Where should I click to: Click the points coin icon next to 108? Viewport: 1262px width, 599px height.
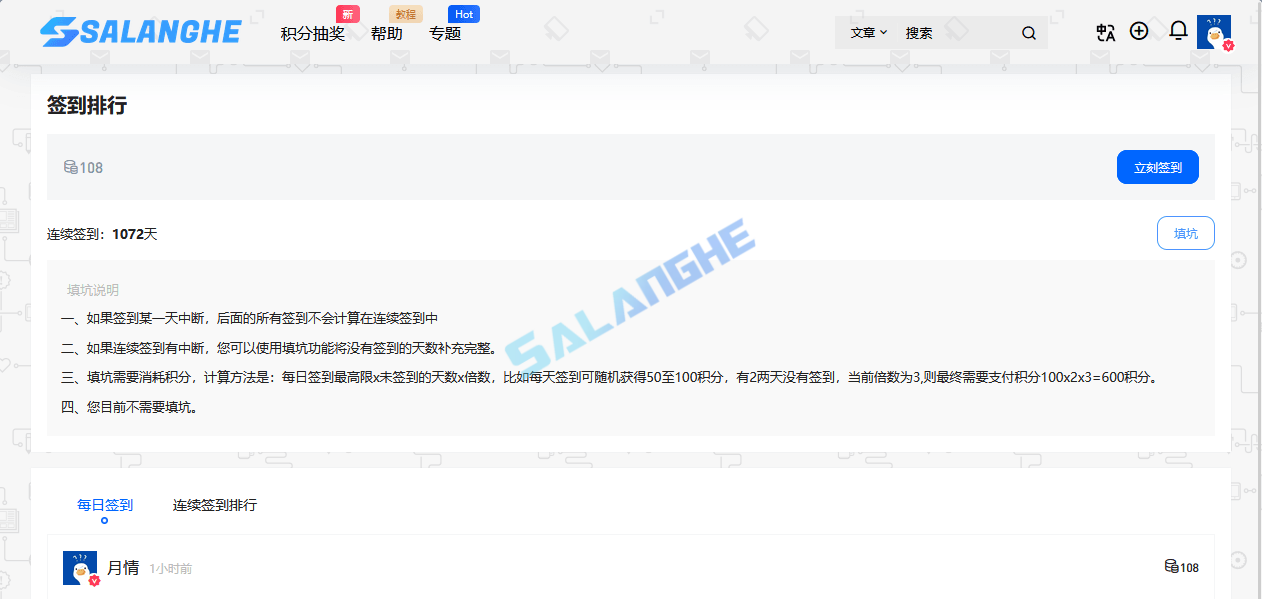click(x=70, y=167)
